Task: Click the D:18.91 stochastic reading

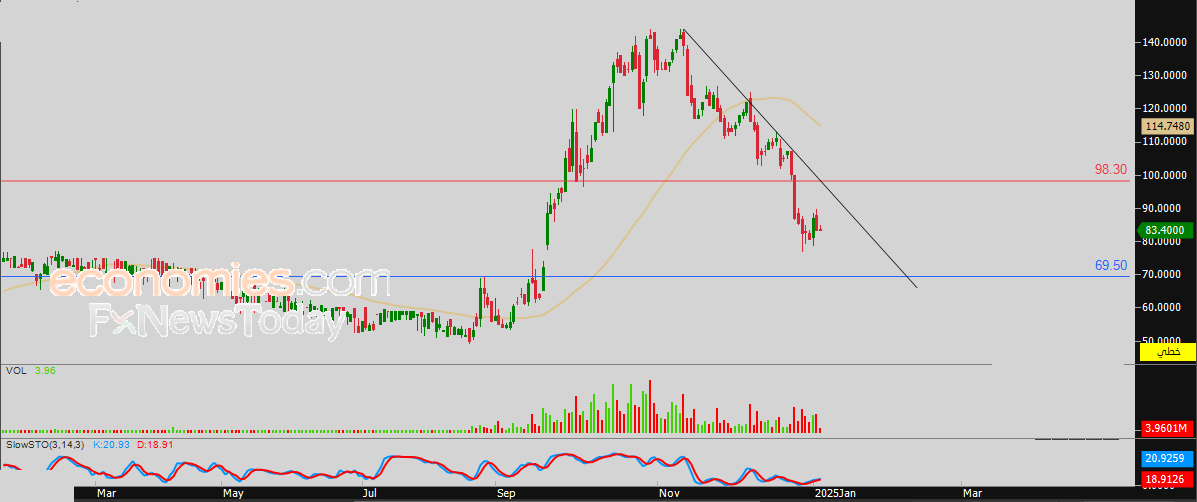Action: (156, 443)
